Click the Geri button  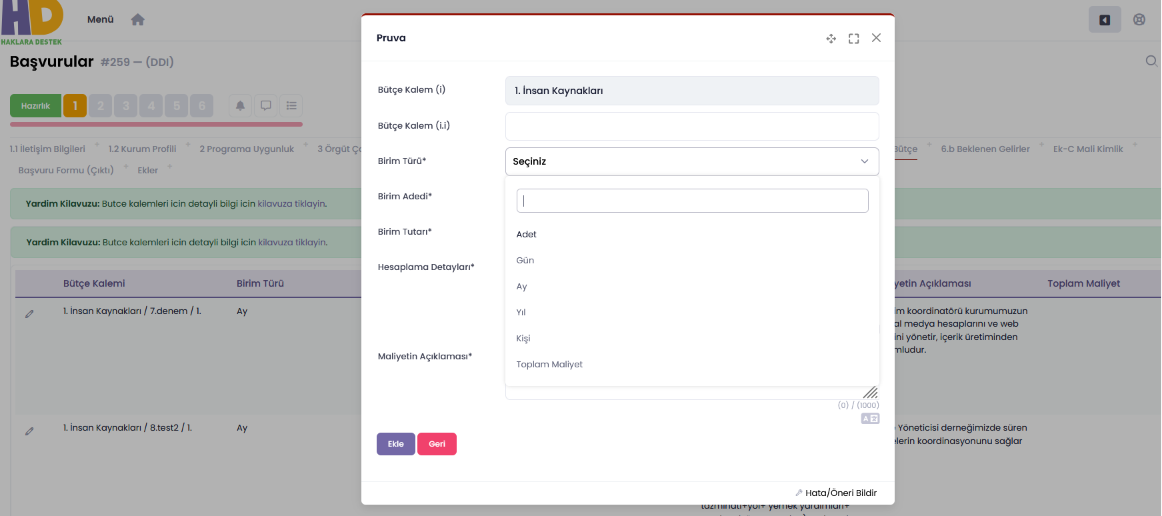point(436,444)
